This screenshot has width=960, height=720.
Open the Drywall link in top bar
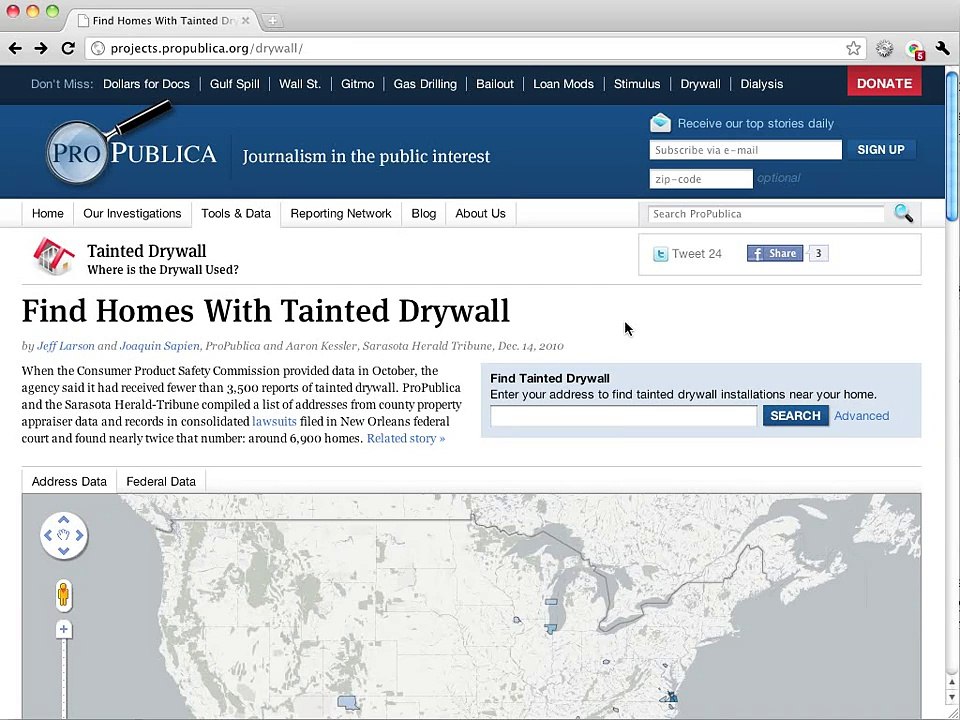pyautogui.click(x=700, y=84)
